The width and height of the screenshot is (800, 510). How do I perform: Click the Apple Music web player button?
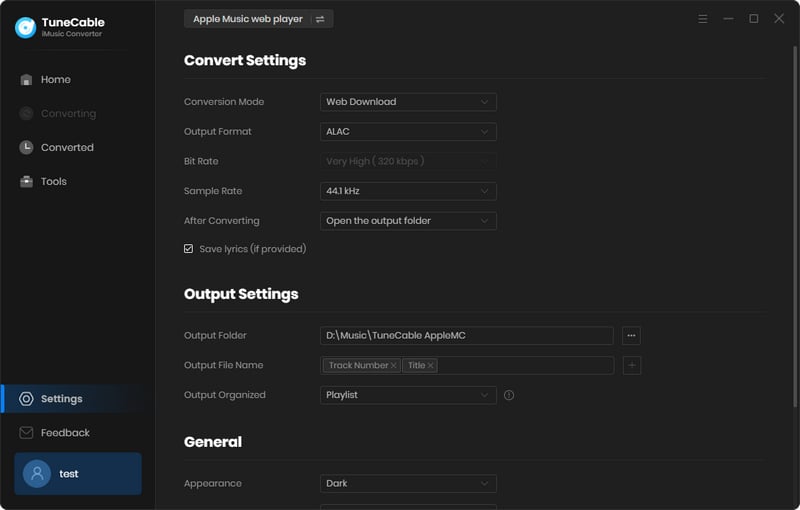pos(258,19)
